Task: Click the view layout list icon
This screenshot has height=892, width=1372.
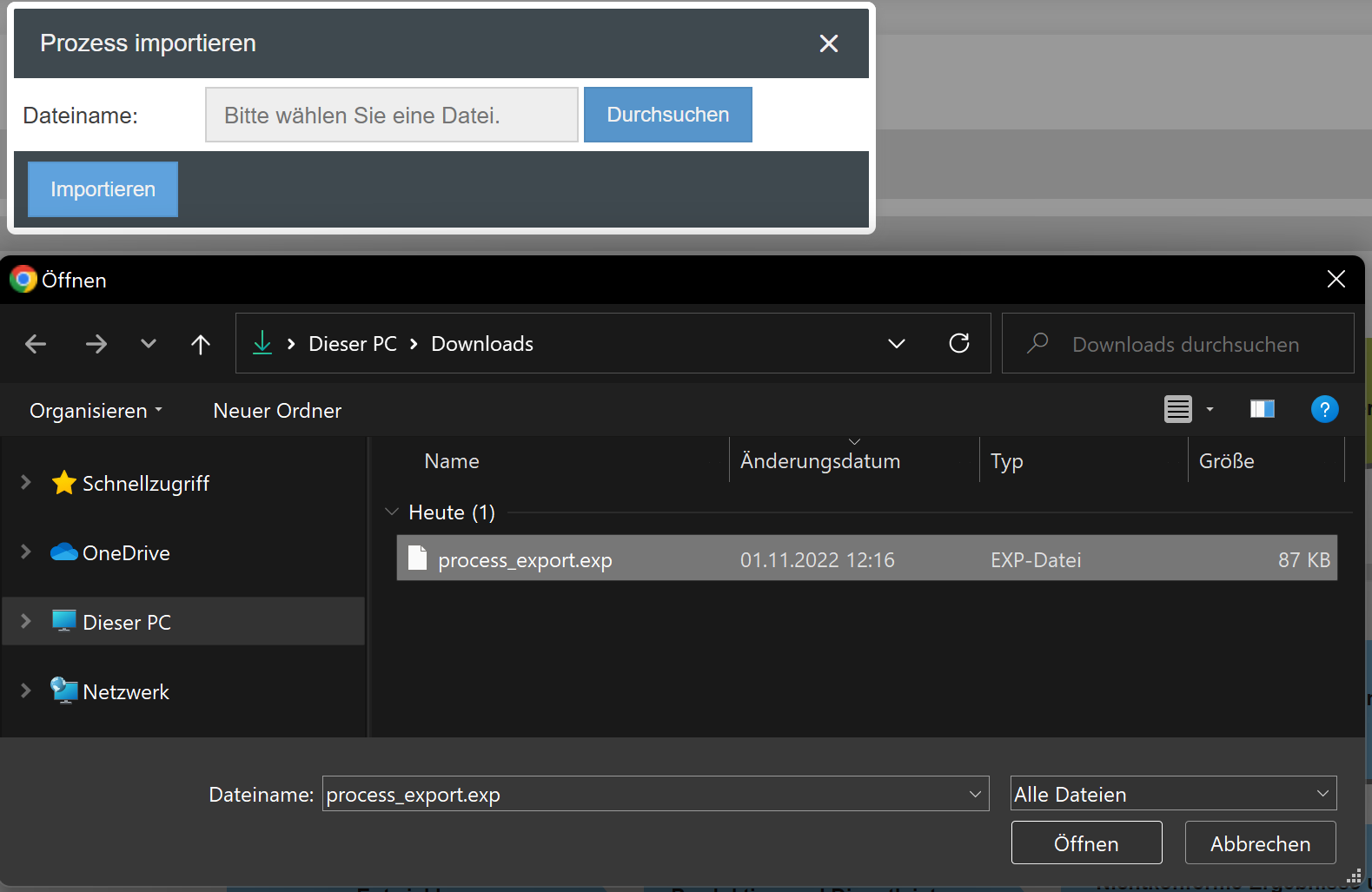Action: click(x=1177, y=409)
